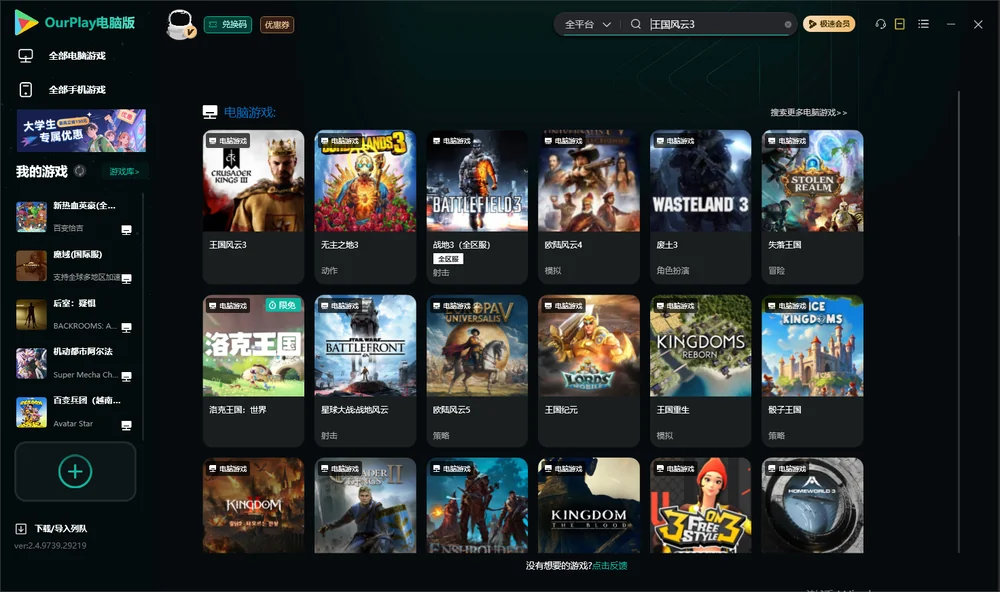The width and height of the screenshot is (1000, 592).
Task: Click the 兑换码 redeem code button
Action: tap(228, 24)
